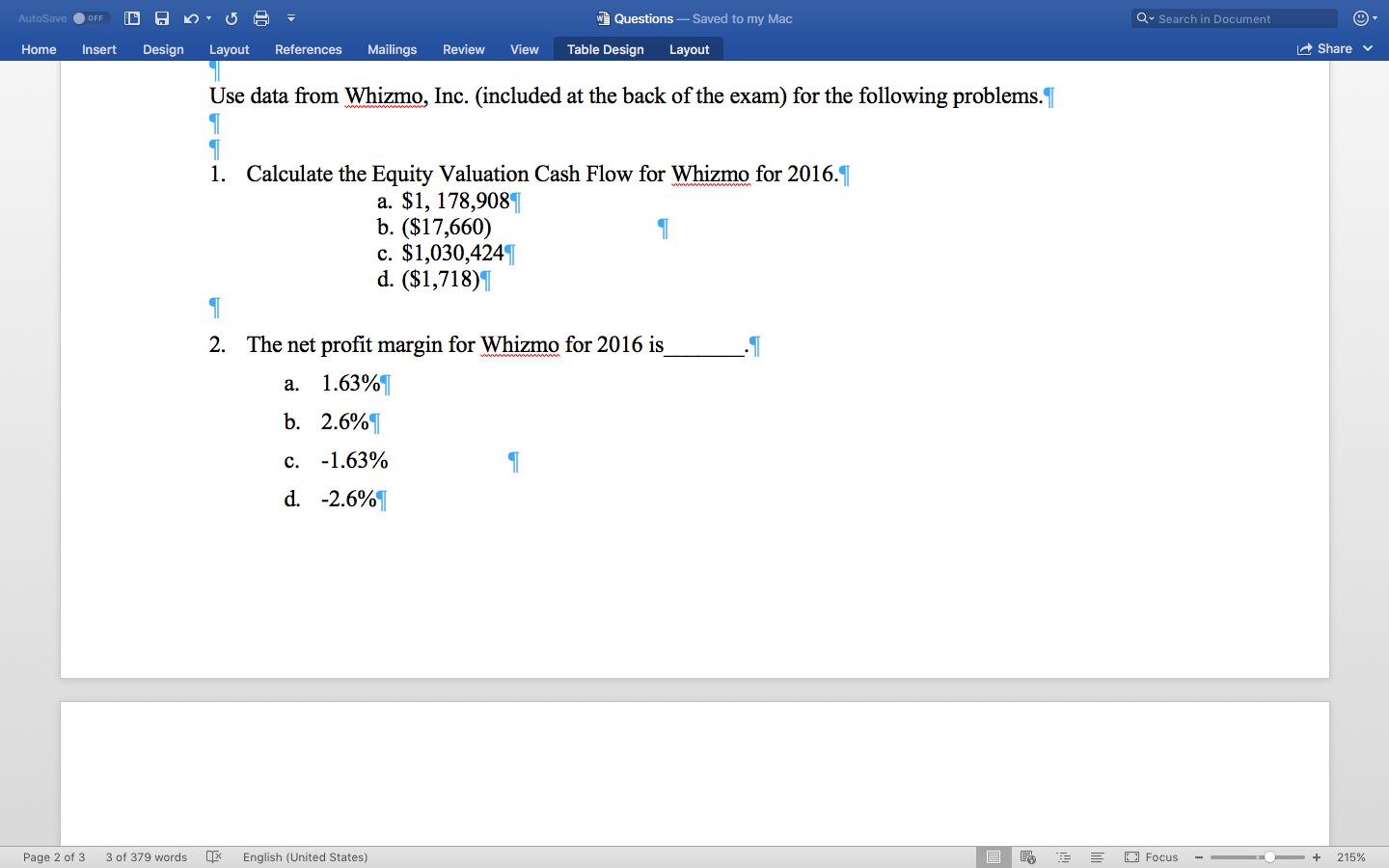Open the Share options chevron
This screenshot has width=1389, height=868.
coord(1369,49)
